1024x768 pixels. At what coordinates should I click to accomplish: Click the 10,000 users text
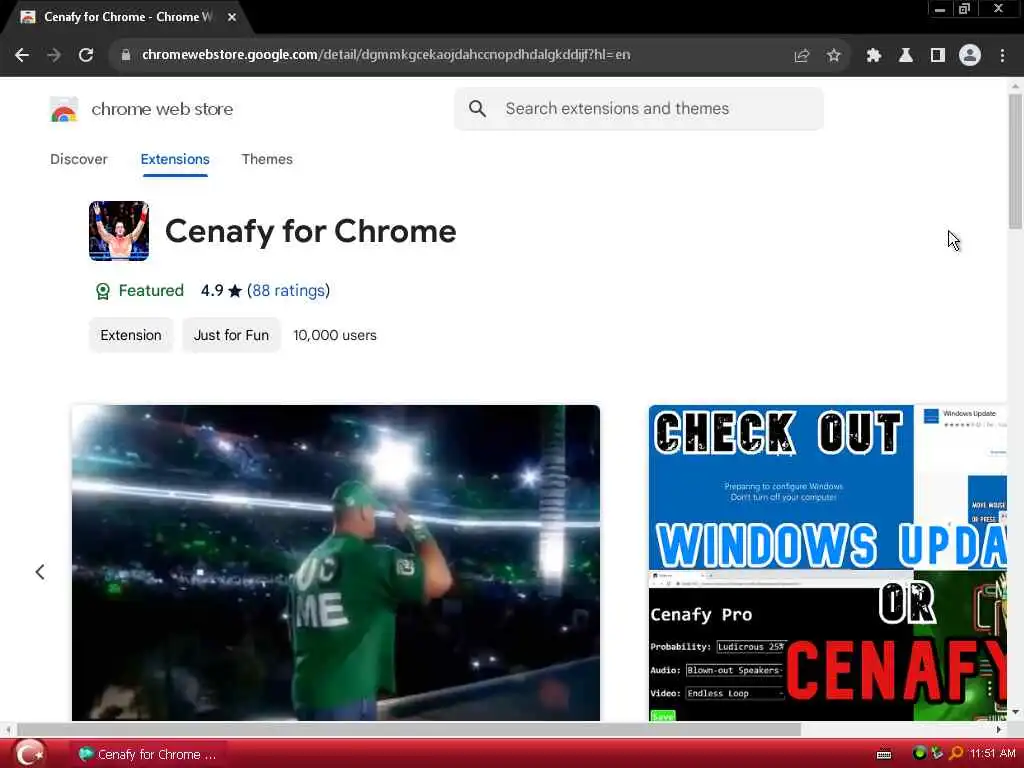pyautogui.click(x=335, y=335)
